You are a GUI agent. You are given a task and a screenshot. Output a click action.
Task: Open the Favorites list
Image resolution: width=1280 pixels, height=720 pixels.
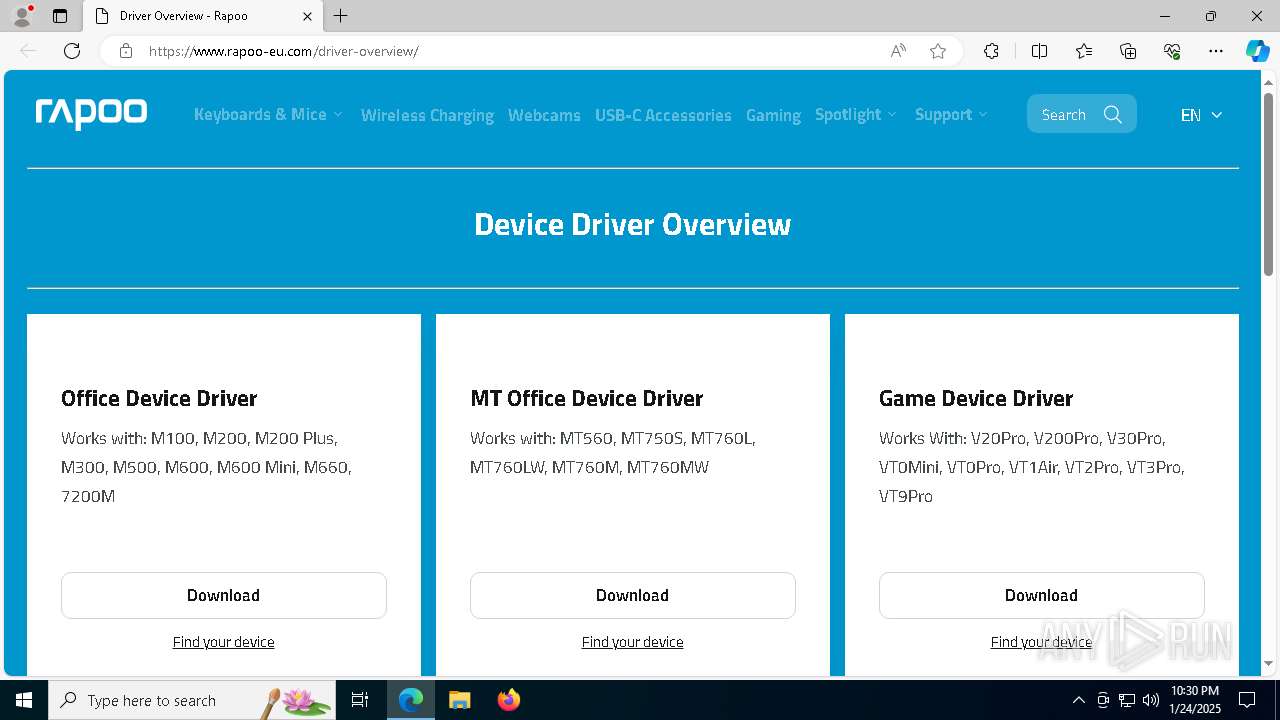pos(1084,51)
